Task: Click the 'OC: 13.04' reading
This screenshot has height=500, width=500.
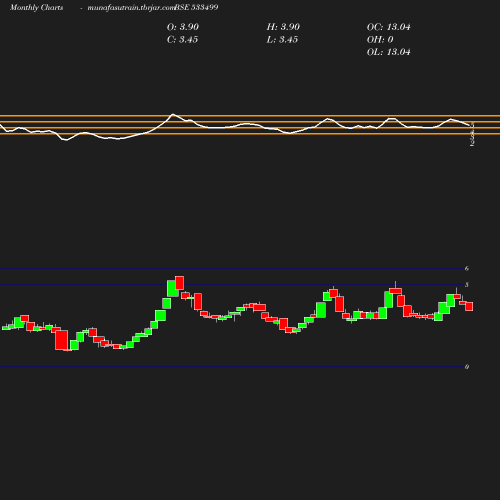Action: (389, 27)
